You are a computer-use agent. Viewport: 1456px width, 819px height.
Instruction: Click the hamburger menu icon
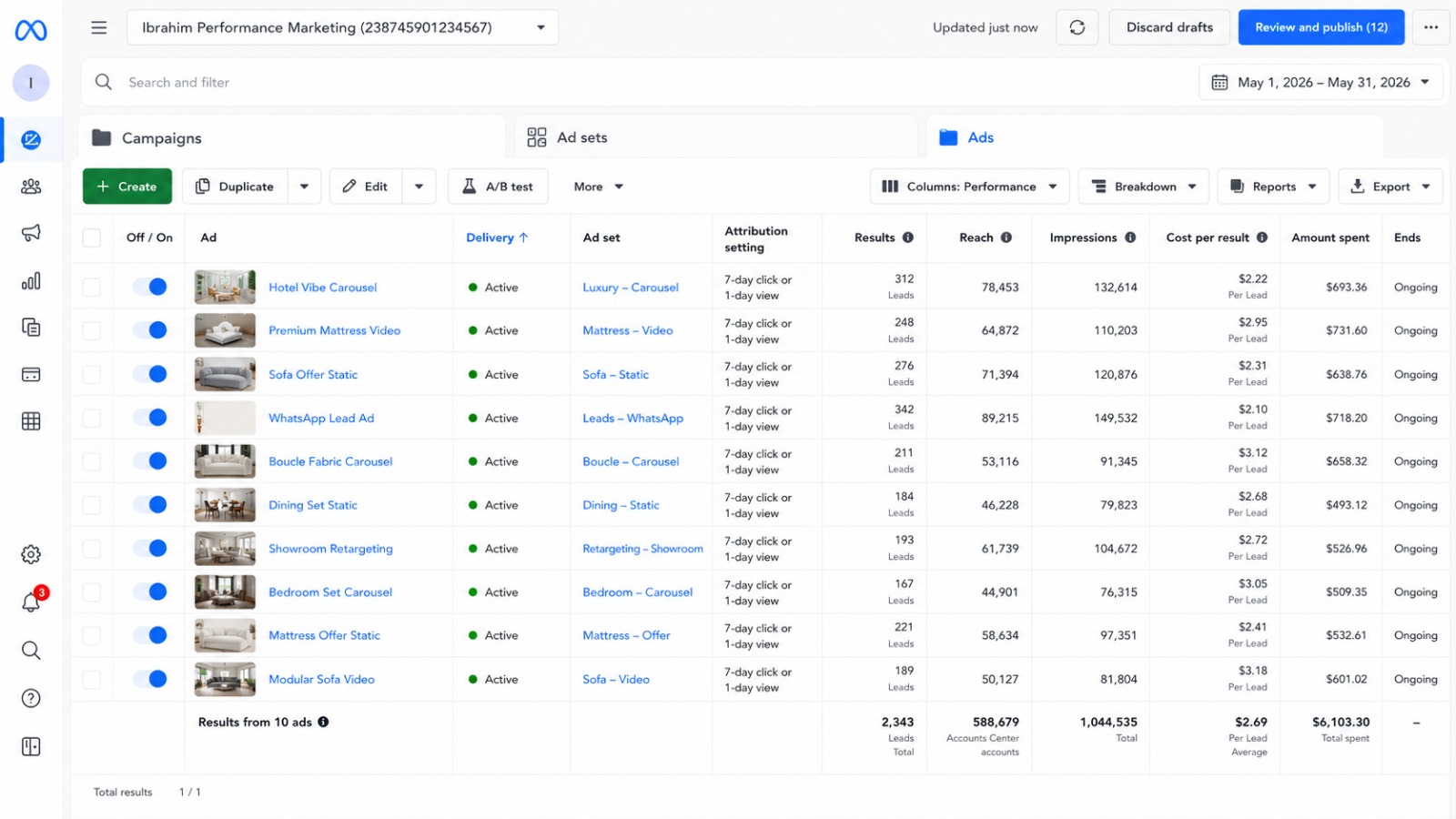pos(99,27)
